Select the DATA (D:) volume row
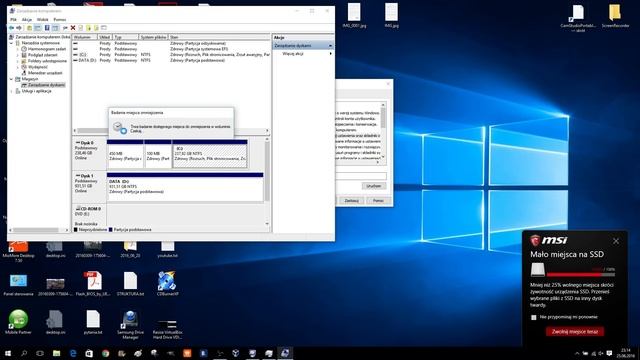 point(171,60)
